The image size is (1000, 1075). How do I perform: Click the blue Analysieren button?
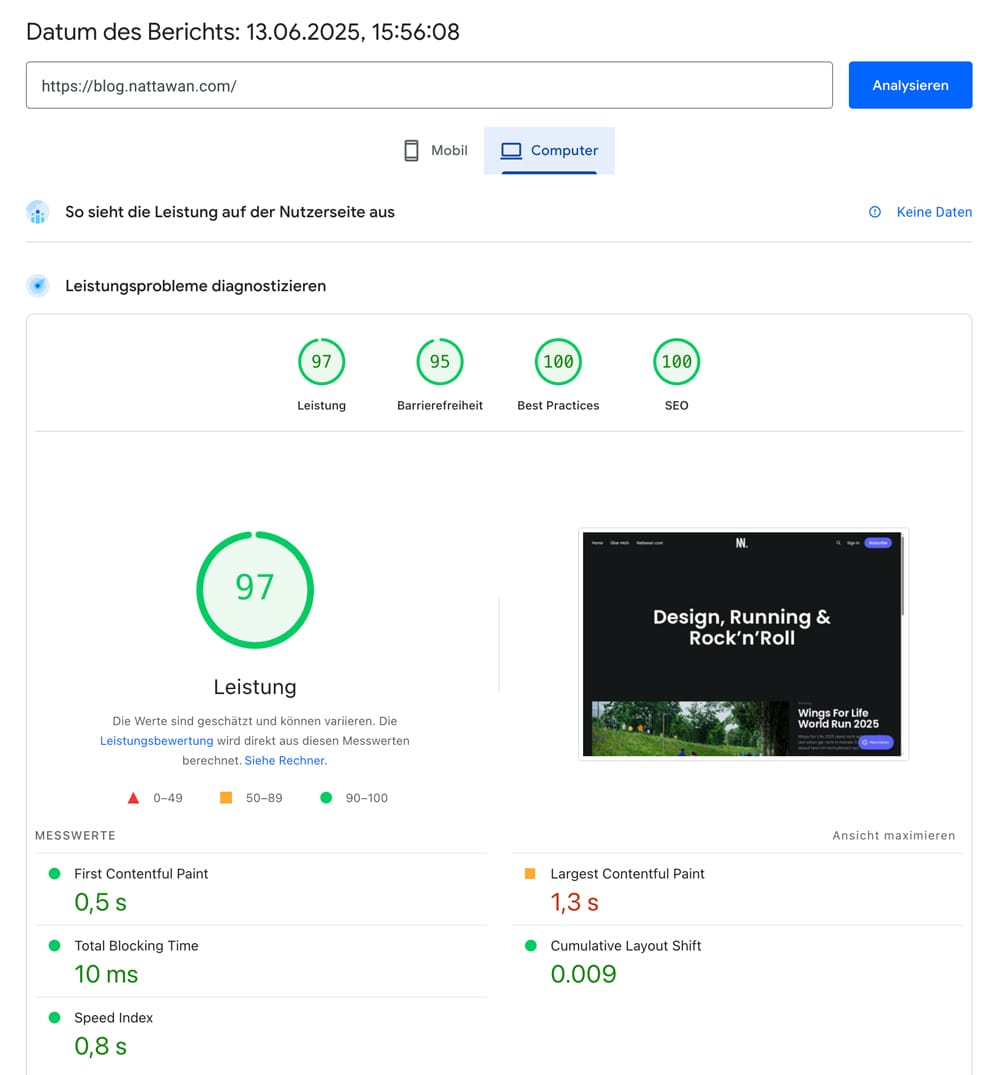click(910, 85)
